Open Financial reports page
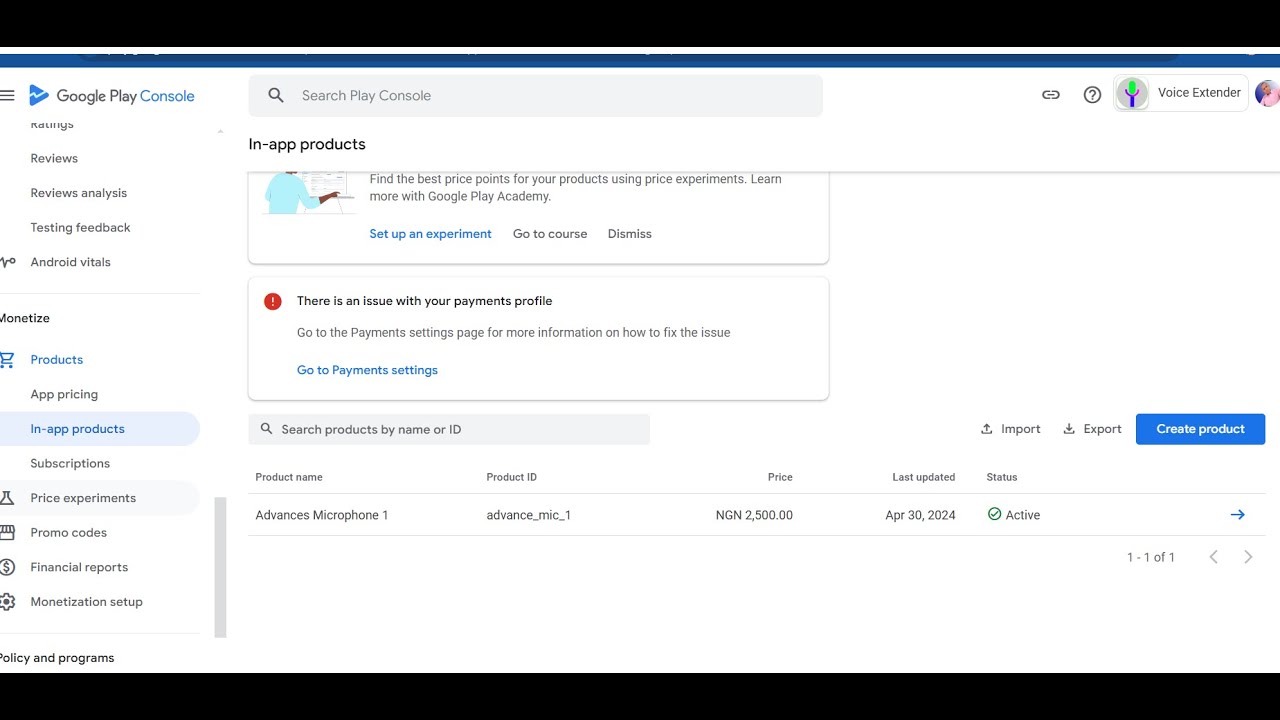The height and width of the screenshot is (720, 1280). (79, 567)
